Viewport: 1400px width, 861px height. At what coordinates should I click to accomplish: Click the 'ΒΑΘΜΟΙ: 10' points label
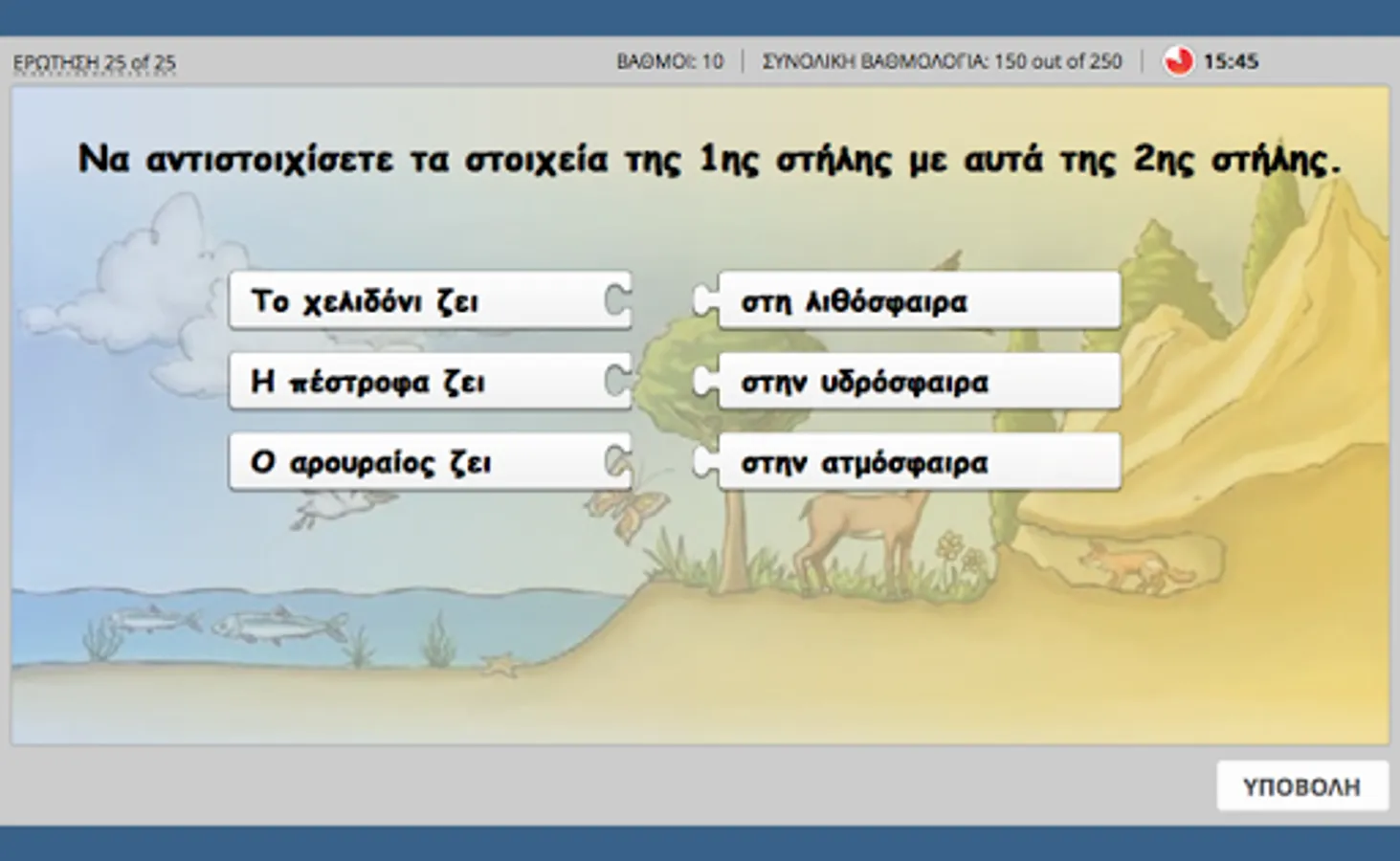[x=670, y=61]
